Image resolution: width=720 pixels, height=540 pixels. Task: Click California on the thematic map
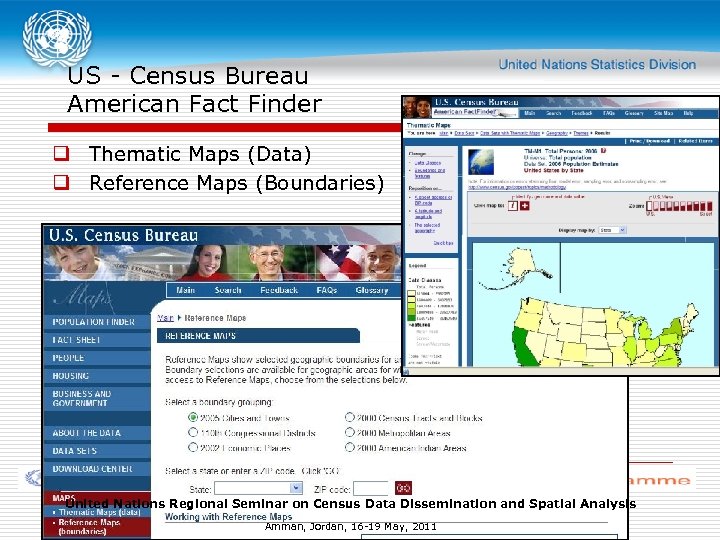coord(523,347)
